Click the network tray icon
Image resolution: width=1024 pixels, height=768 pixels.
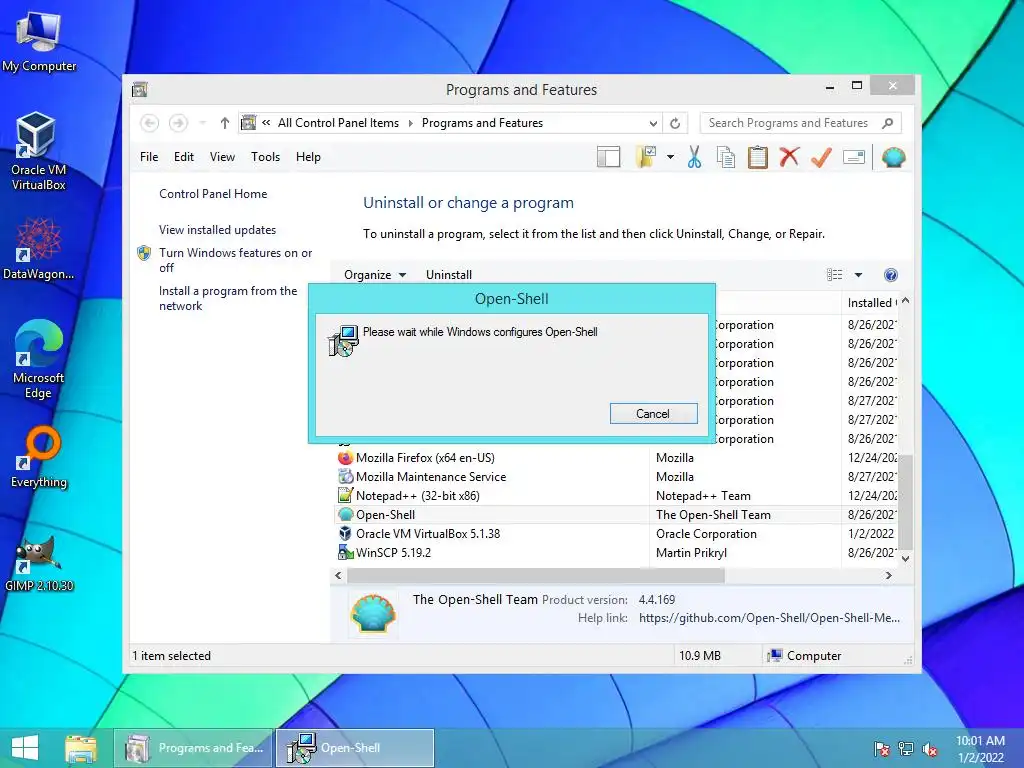tap(906, 748)
